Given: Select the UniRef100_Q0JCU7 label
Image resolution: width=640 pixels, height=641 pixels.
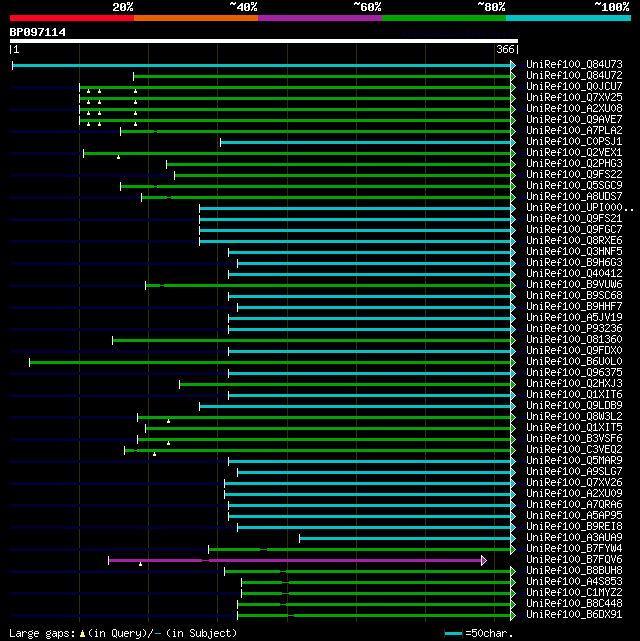Looking at the screenshot, I should pos(574,87).
